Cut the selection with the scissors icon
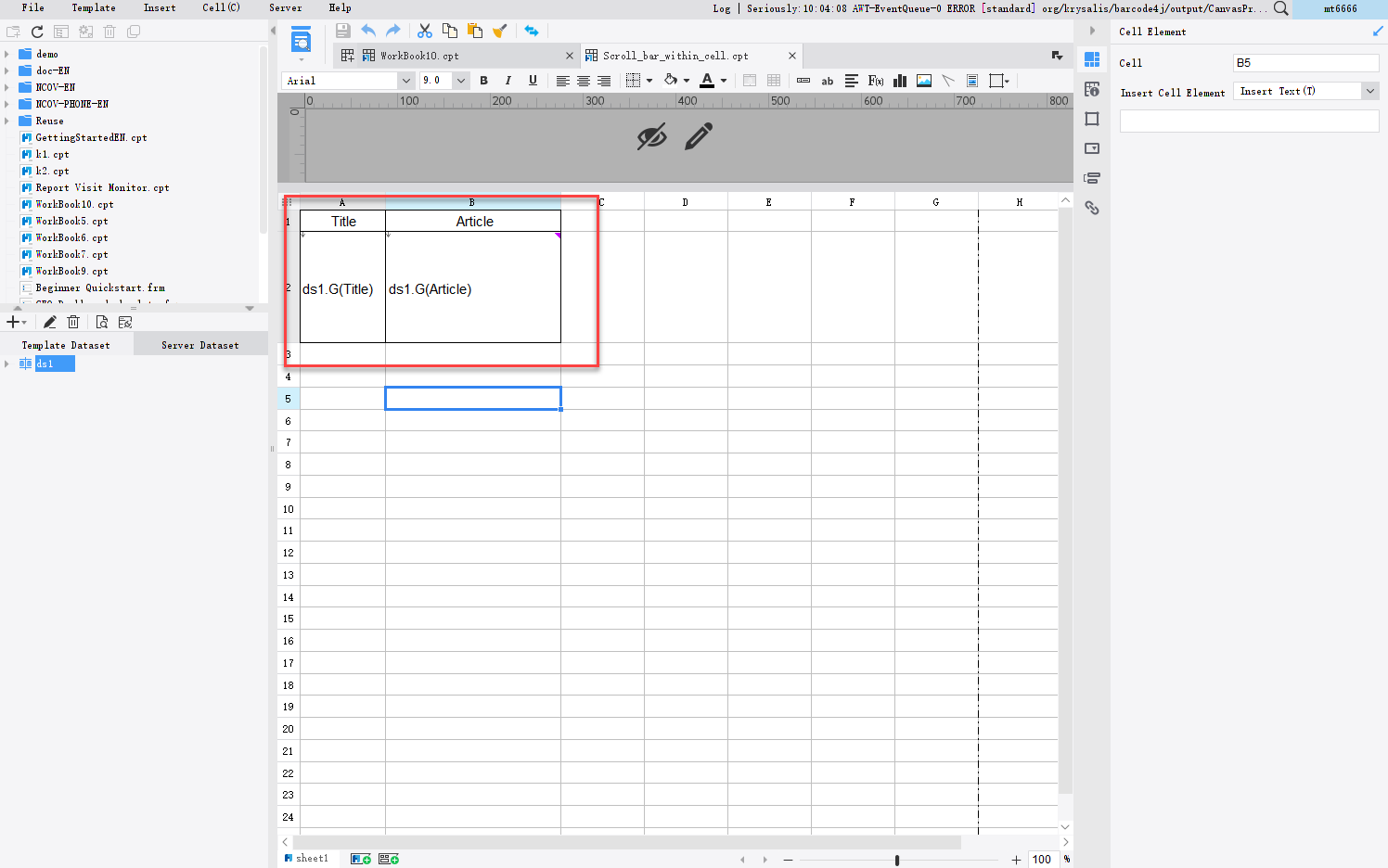 click(425, 31)
